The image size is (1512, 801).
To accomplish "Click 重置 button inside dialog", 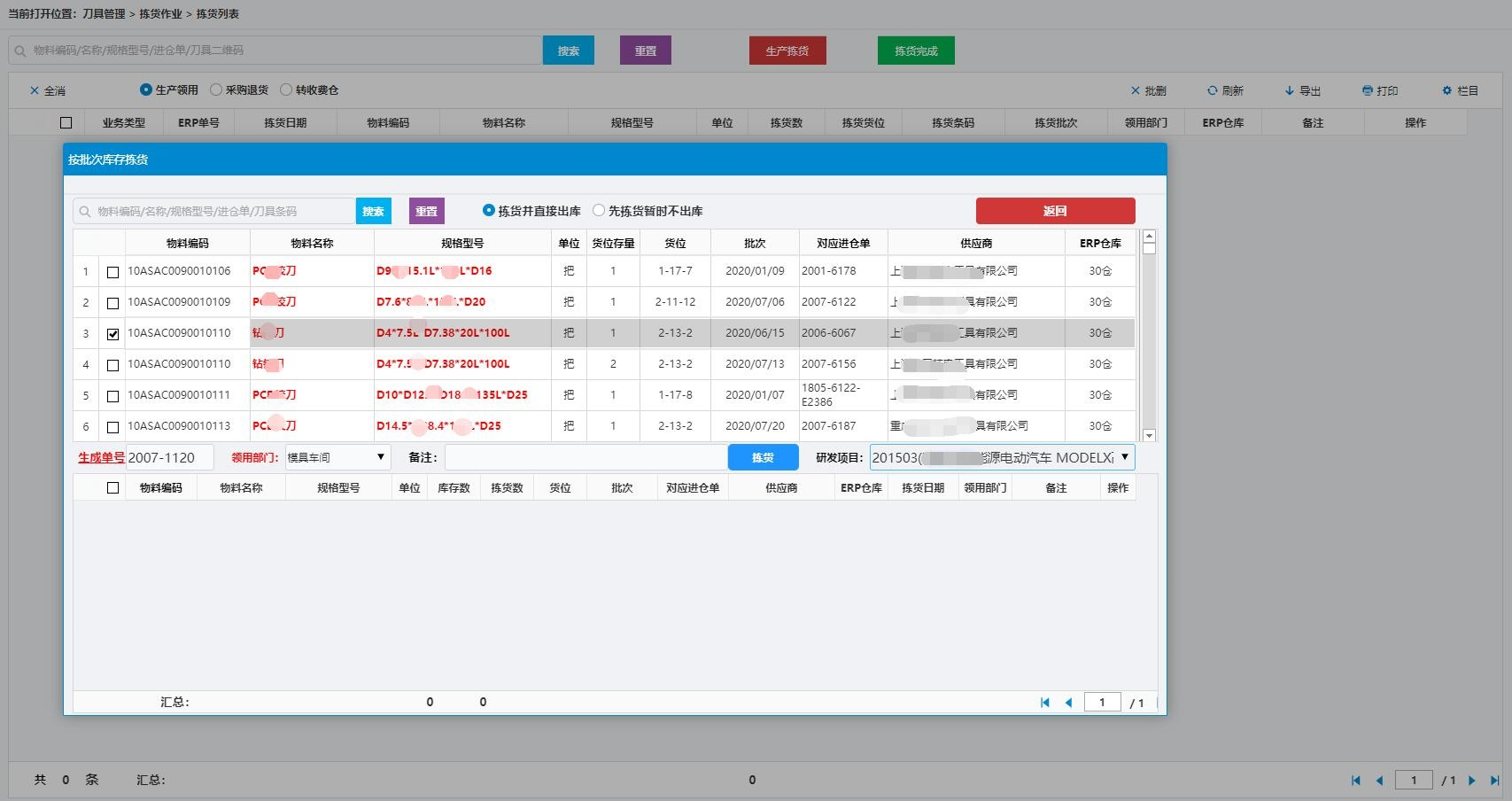I will (x=426, y=211).
